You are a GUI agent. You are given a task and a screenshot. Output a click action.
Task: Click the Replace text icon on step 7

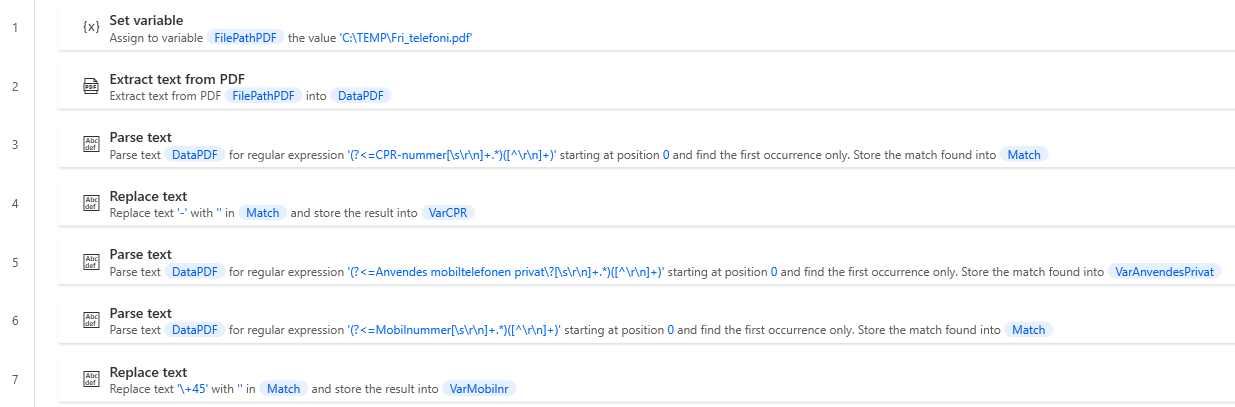(x=91, y=380)
